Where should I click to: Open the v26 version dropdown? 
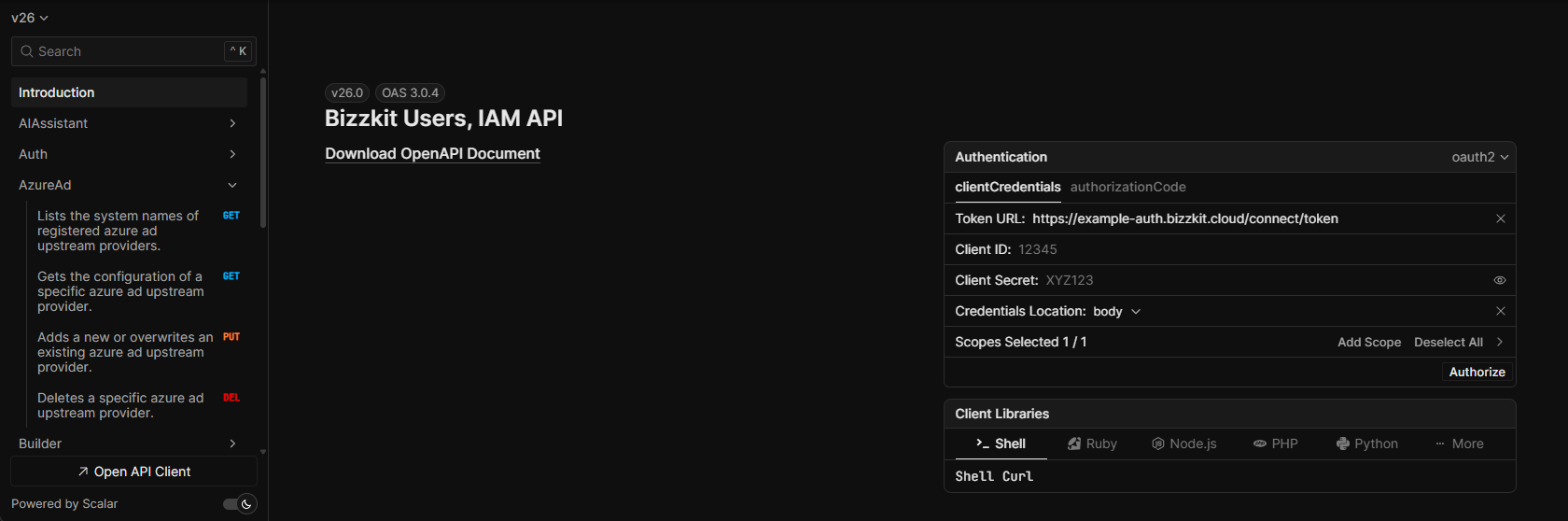tap(30, 18)
